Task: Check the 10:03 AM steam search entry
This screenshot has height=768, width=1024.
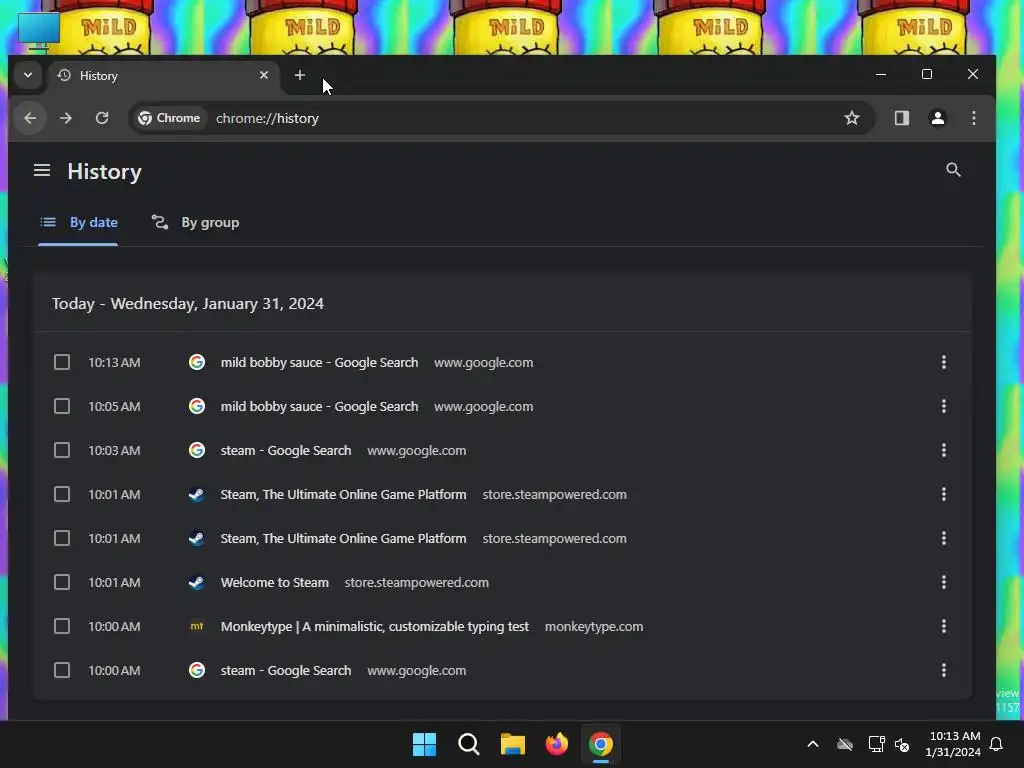Action: [x=62, y=451]
